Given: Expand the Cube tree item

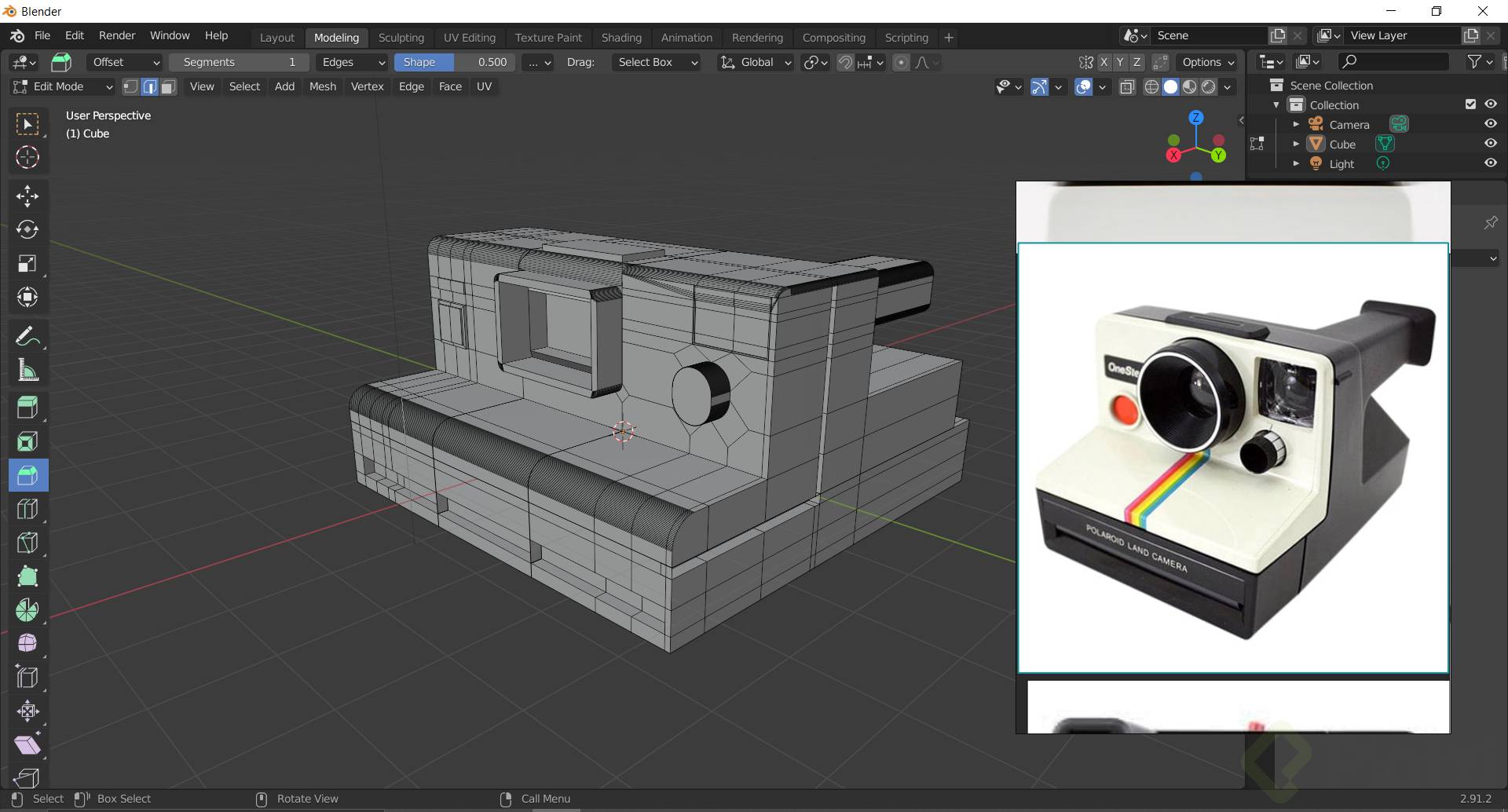Looking at the screenshot, I should click(1296, 144).
